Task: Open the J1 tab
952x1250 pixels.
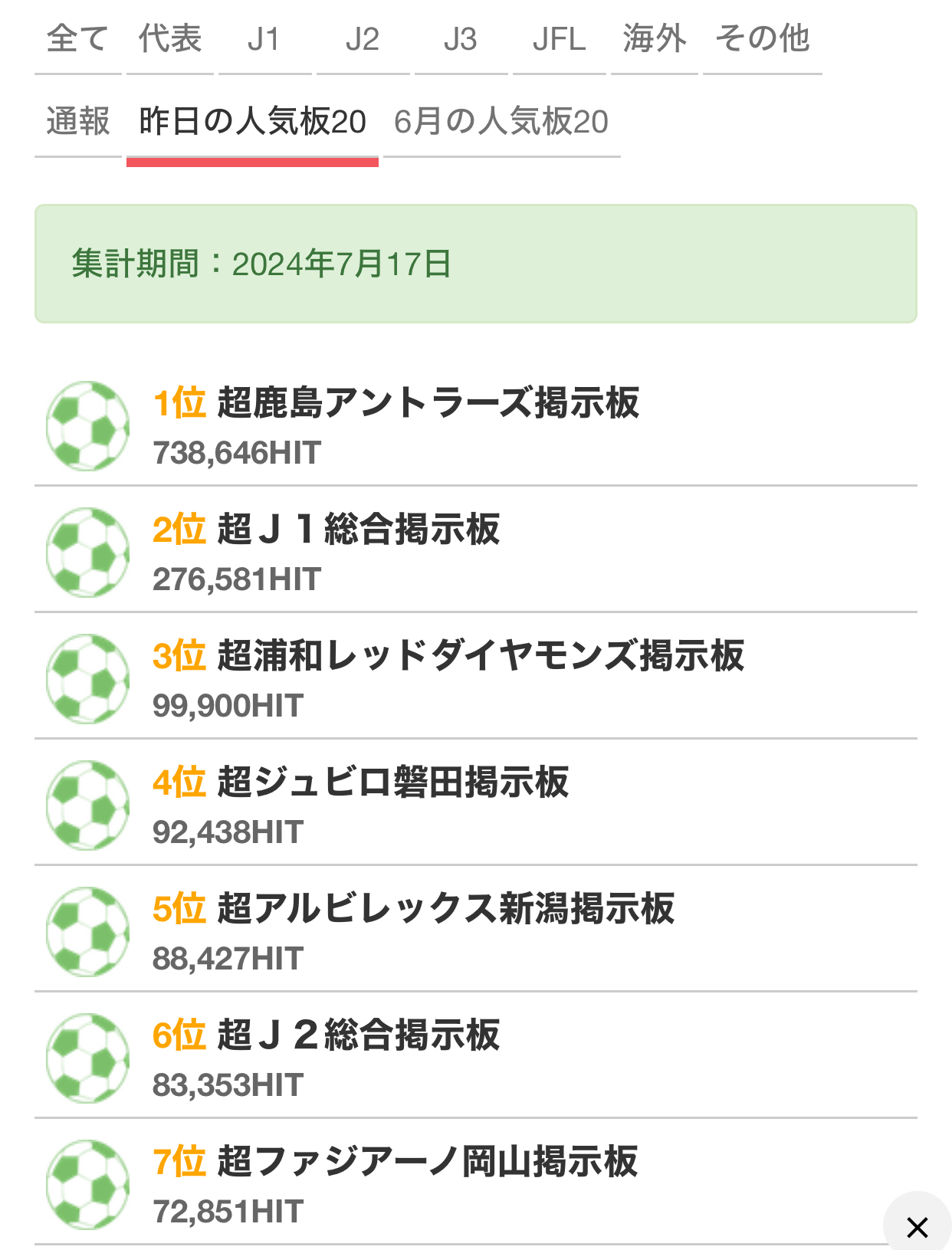Action: coord(264,39)
